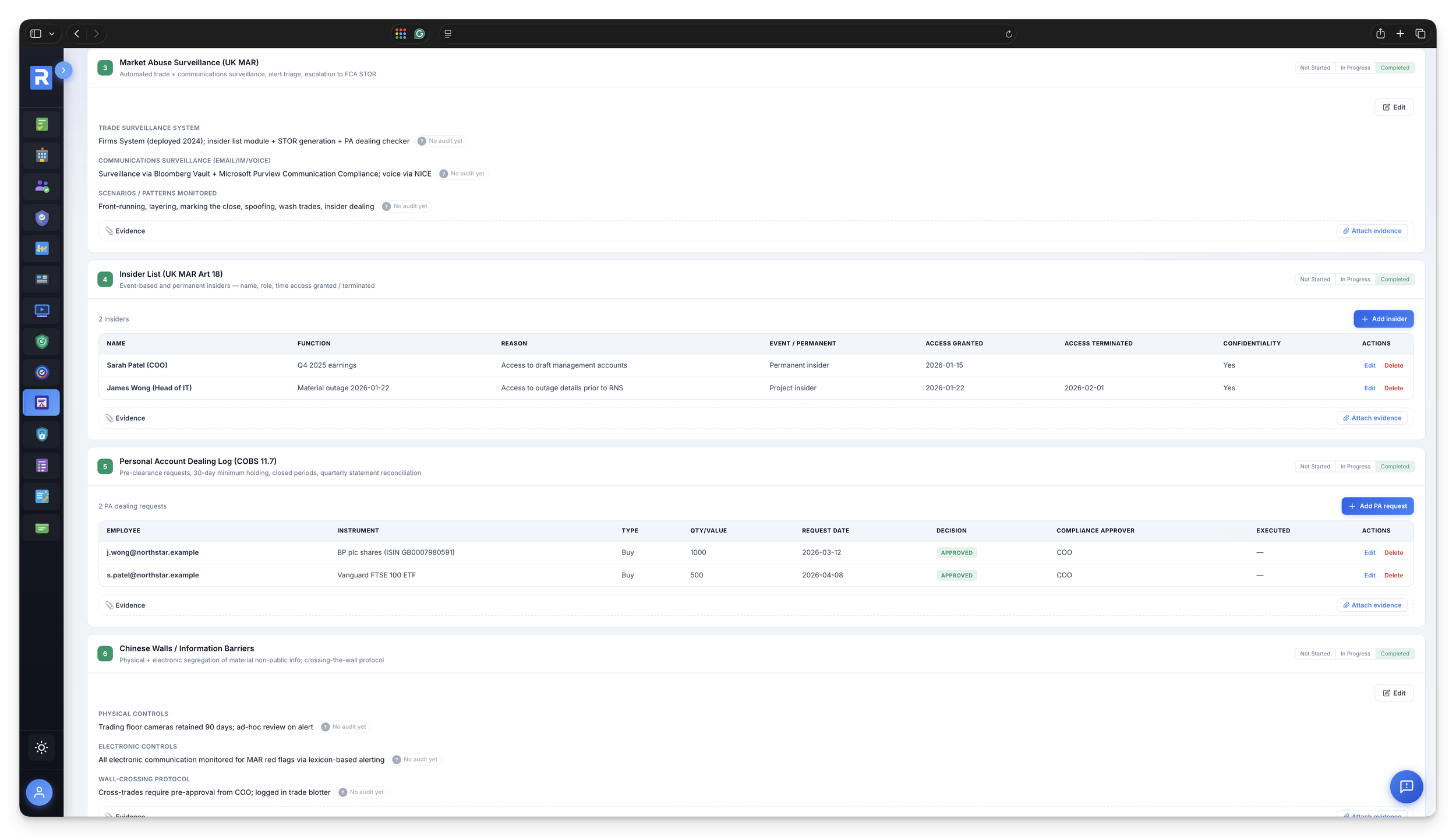This screenshot has height=836, width=1456.
Task: Edit the James Wong insider row
Action: tap(1369, 389)
